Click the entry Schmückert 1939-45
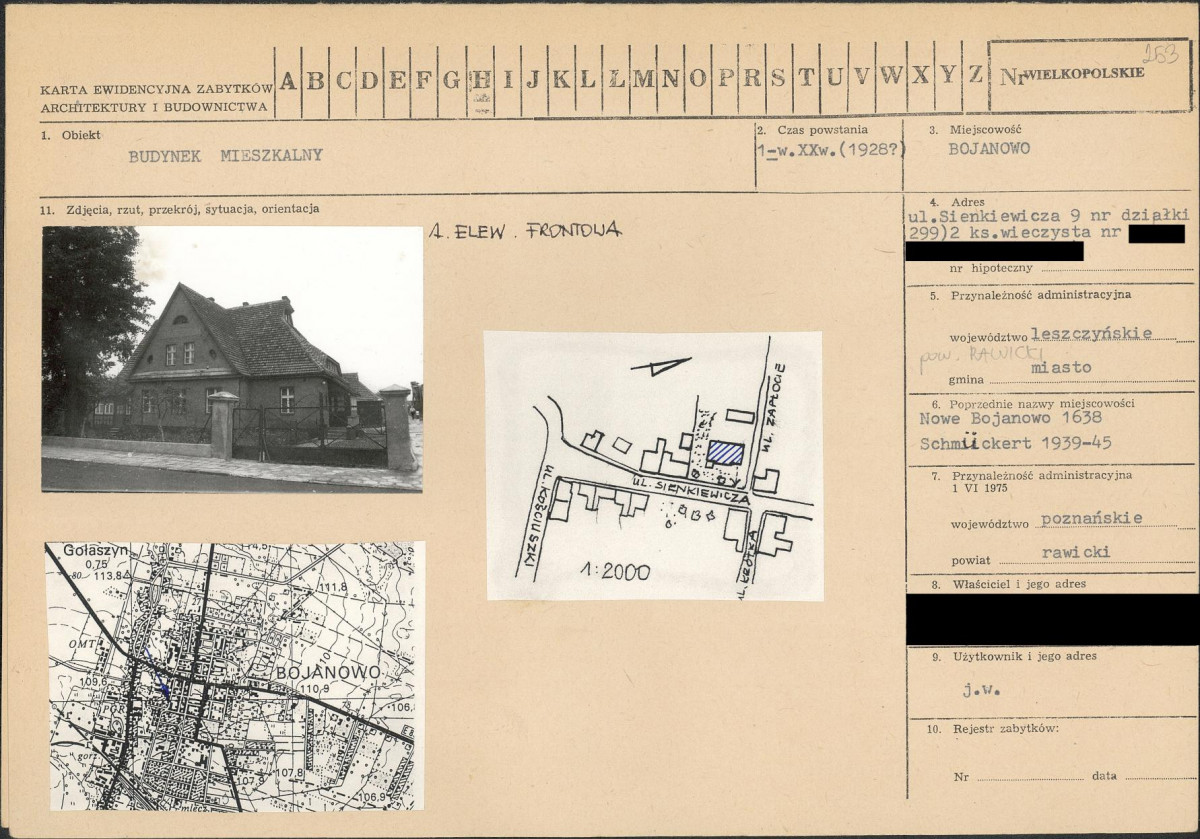Screen dimensions: 1200x839 click(x=1015, y=443)
